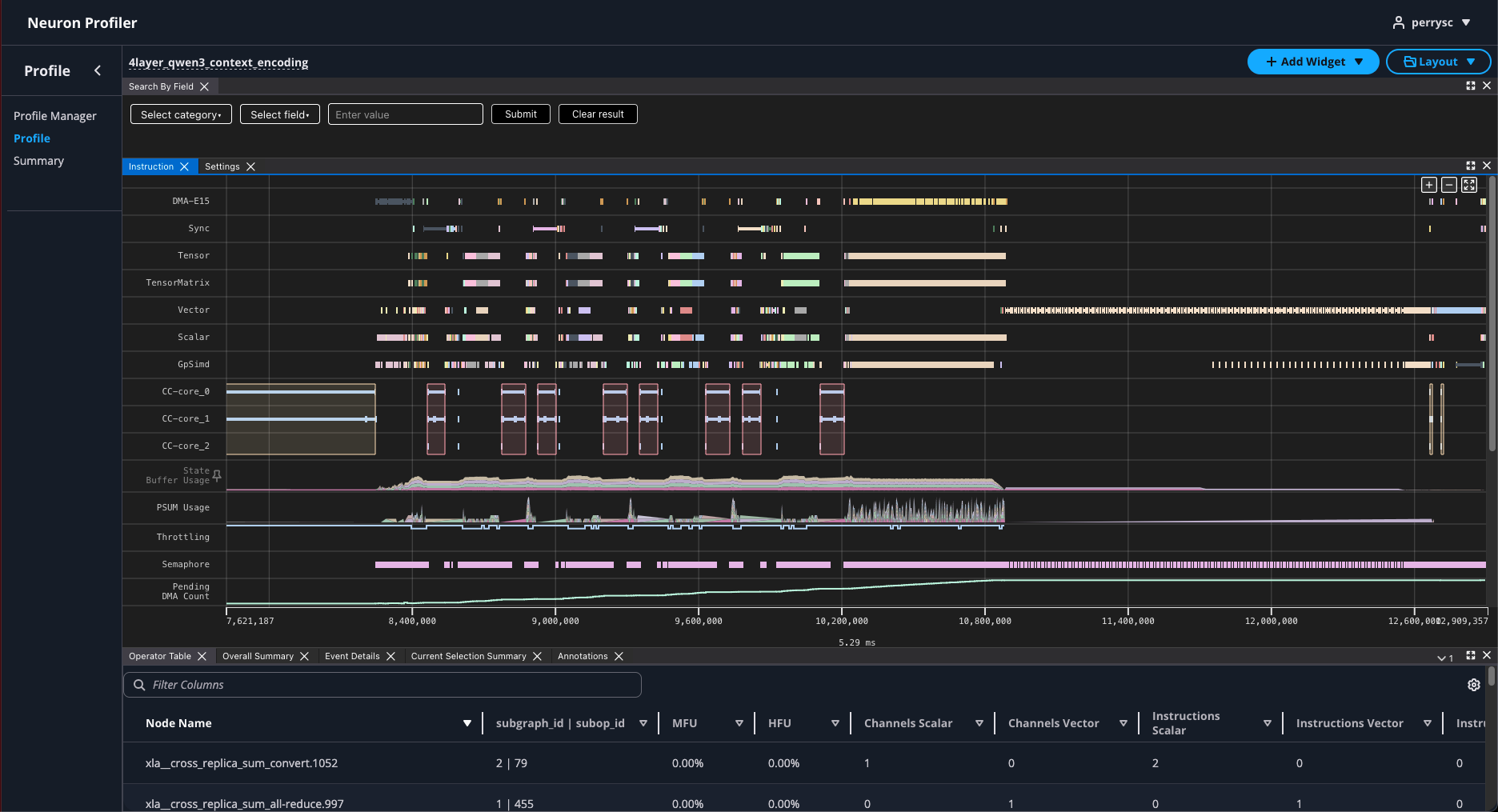The image size is (1498, 812).
Task: Sort by the MFU column dropdown
Action: point(739,722)
